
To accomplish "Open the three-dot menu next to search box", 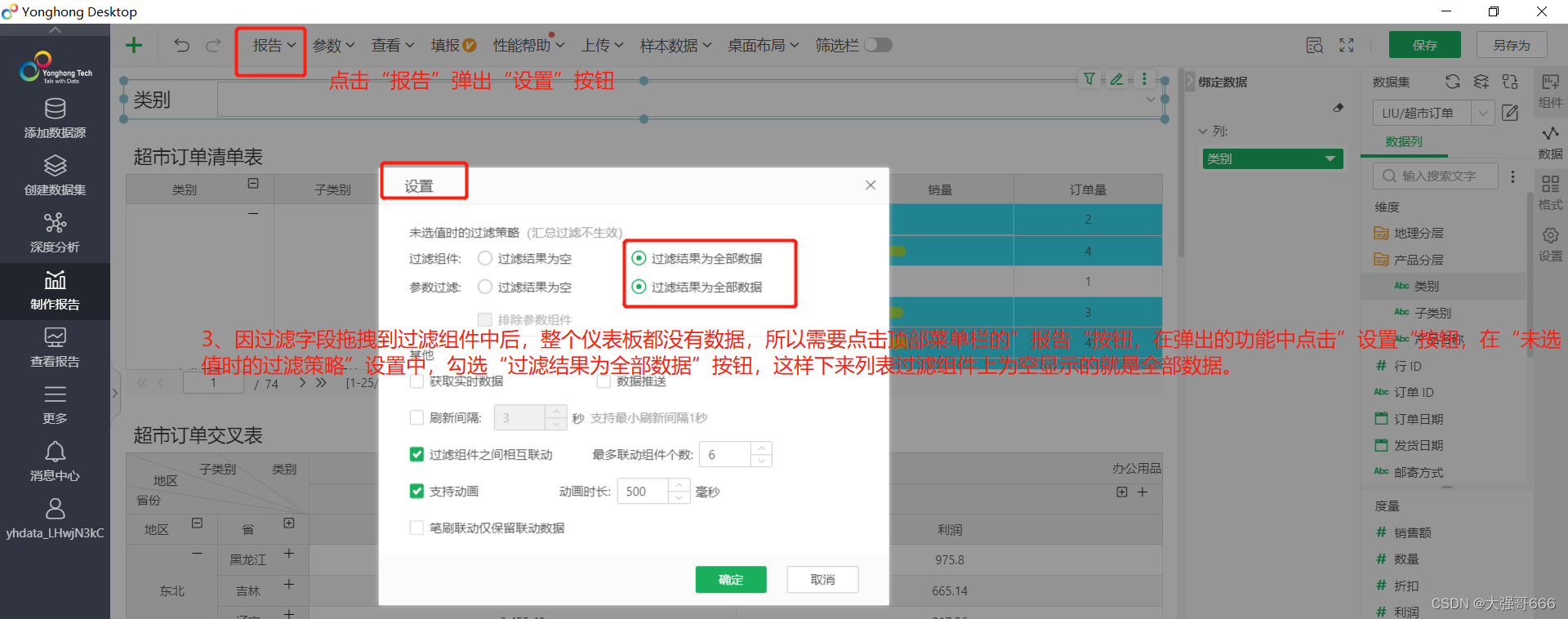I will tap(1512, 176).
